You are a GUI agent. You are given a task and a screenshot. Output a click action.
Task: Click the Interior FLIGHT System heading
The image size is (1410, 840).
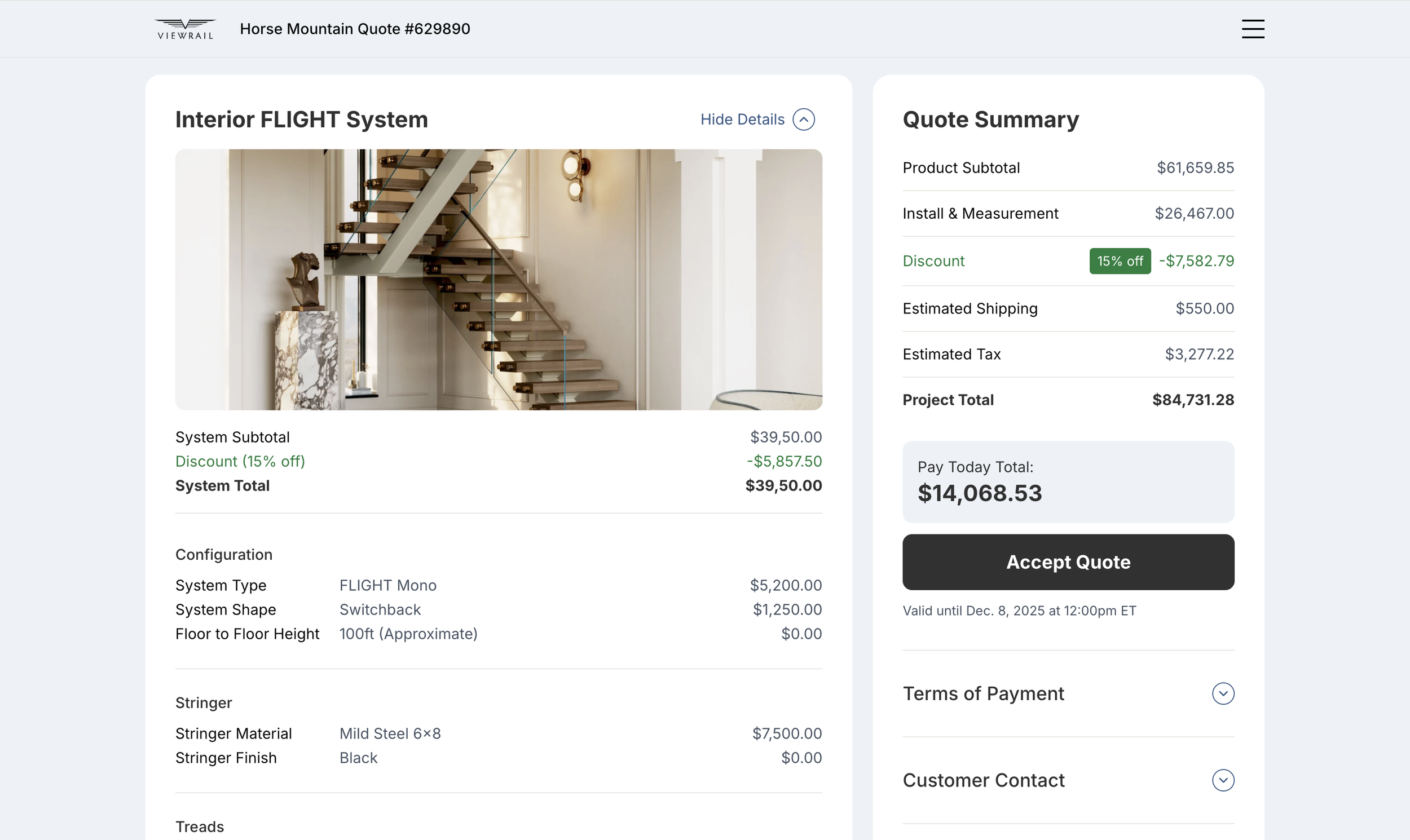[x=301, y=120]
